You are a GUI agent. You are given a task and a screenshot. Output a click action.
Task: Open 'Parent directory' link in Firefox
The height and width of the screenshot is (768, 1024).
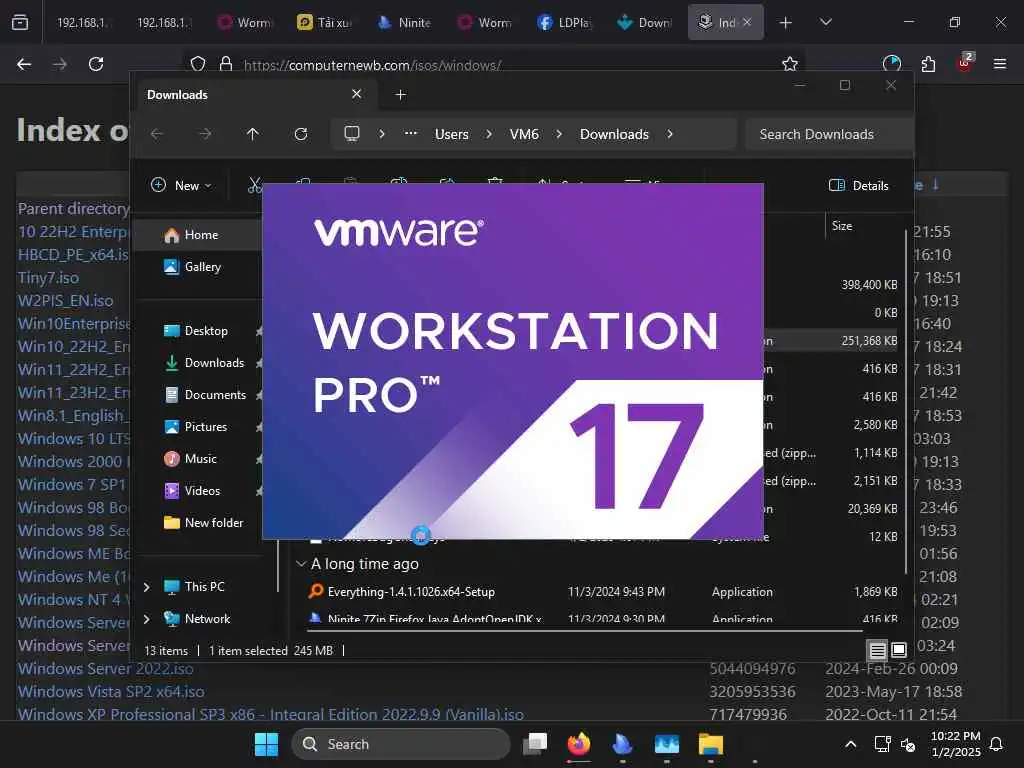[x=73, y=208]
